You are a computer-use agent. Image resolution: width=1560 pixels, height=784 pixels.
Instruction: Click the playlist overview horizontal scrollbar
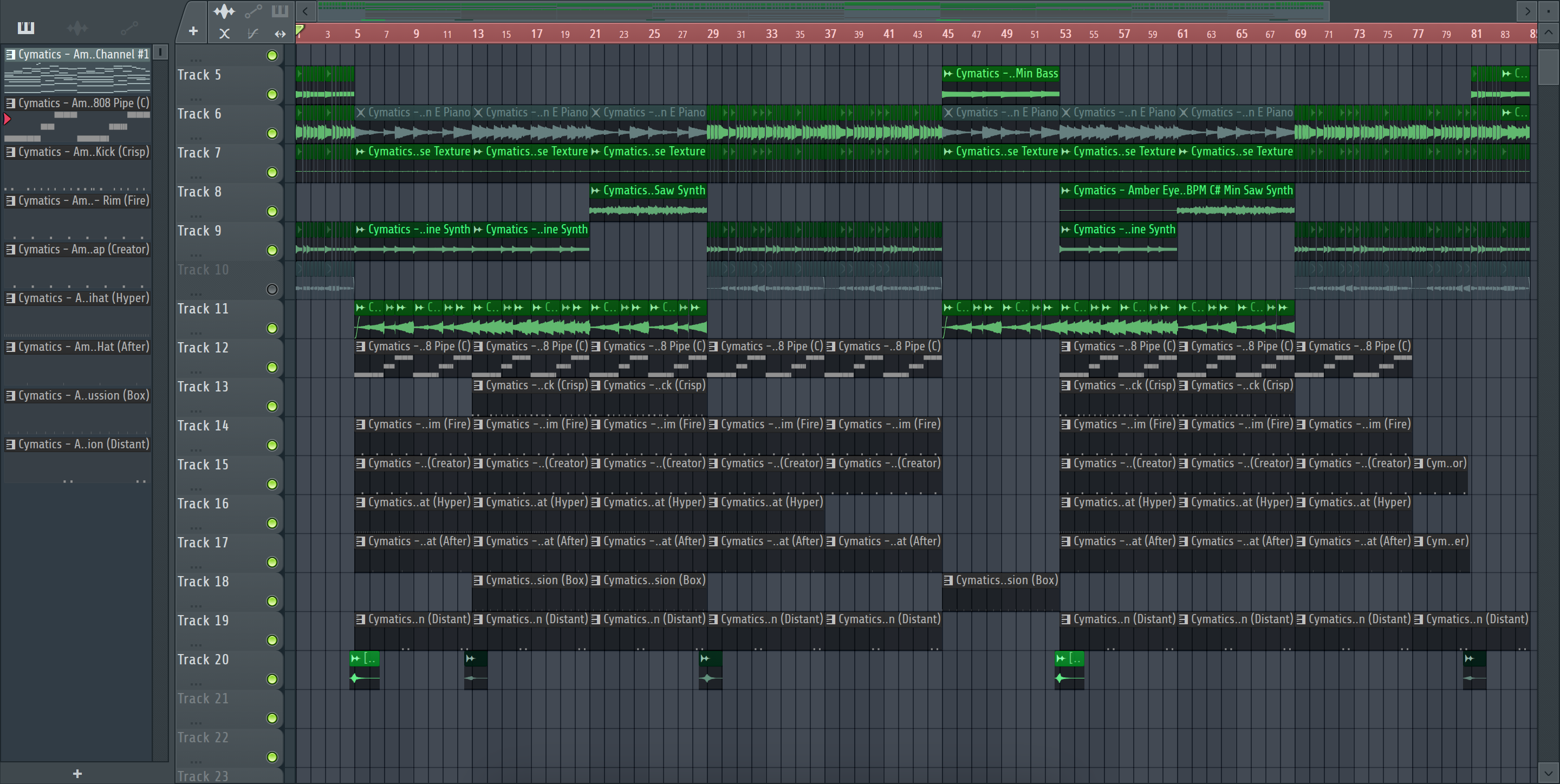(x=823, y=11)
